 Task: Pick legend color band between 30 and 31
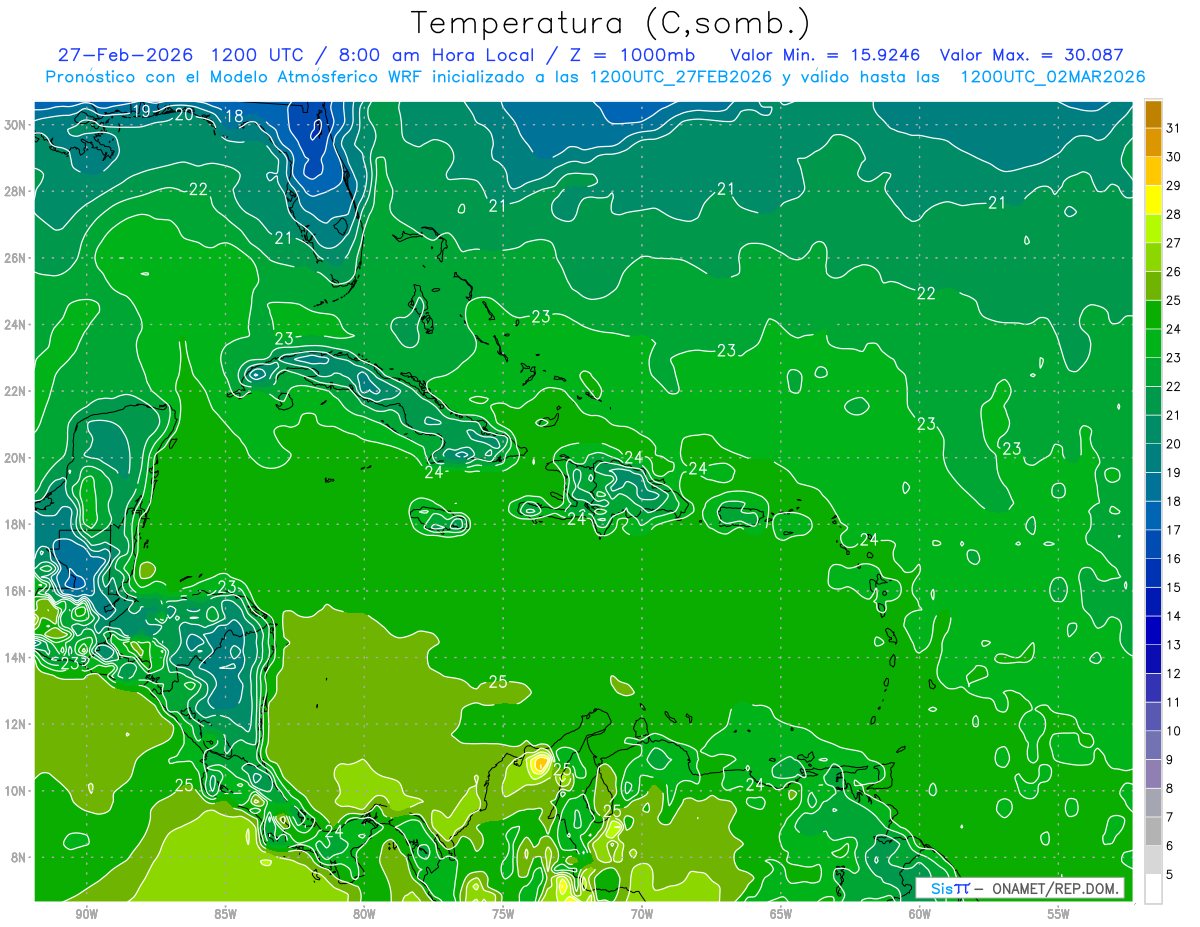[1153, 141]
